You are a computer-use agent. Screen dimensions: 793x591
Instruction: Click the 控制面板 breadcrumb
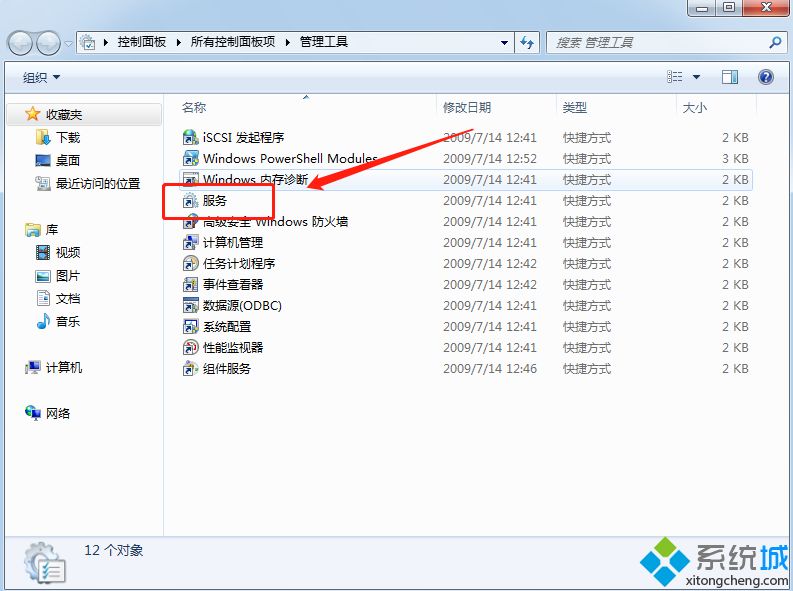click(142, 42)
